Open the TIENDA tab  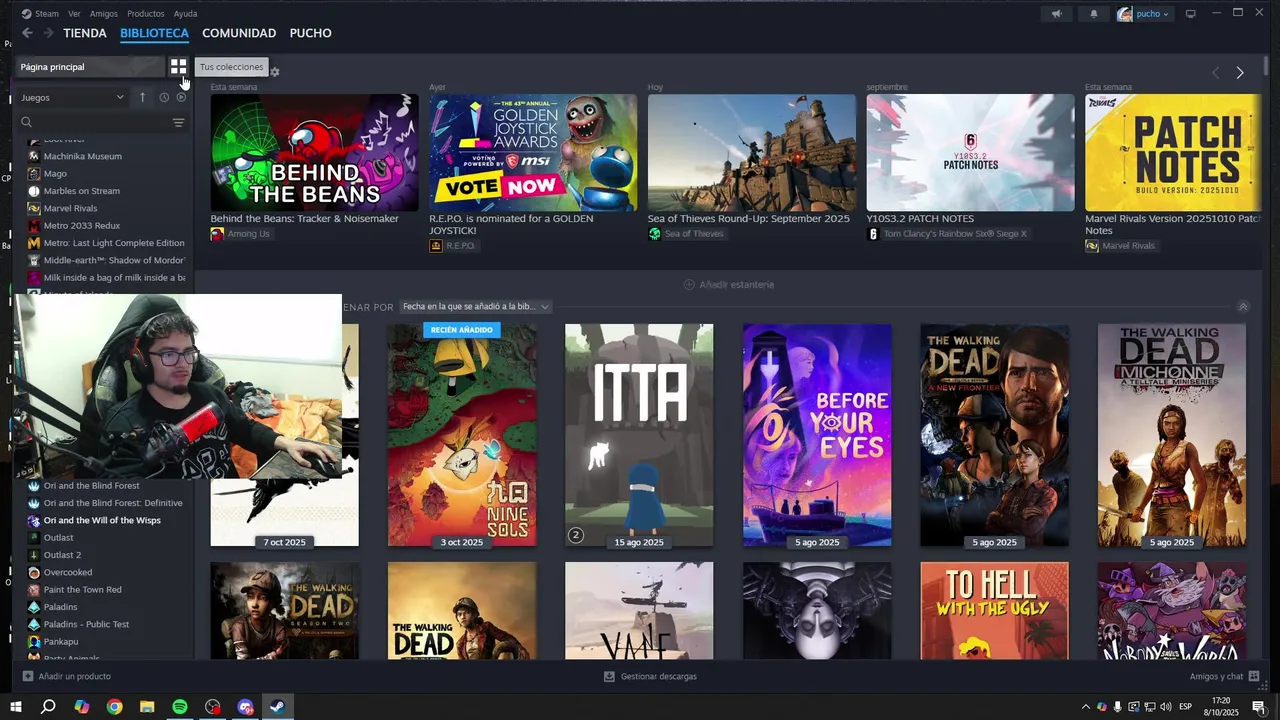click(85, 33)
